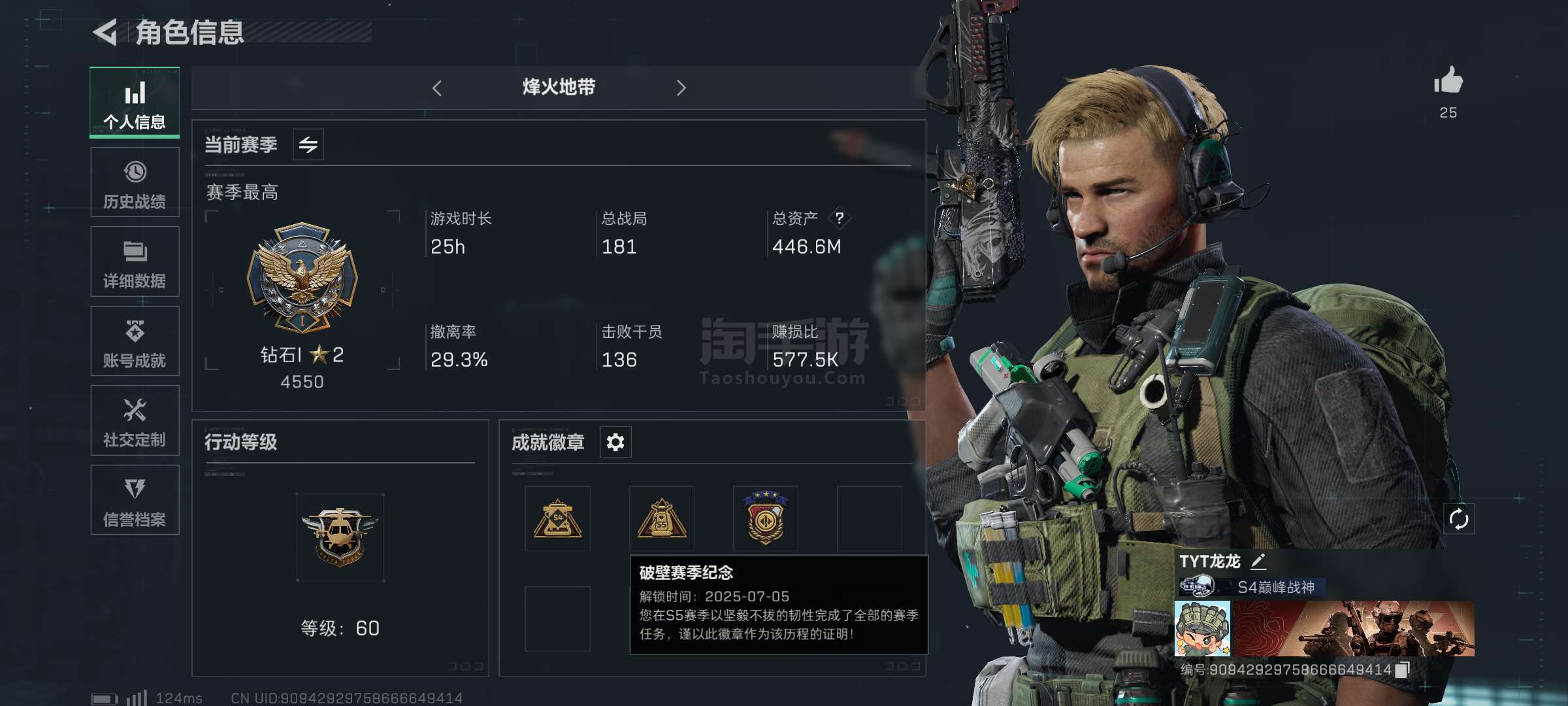This screenshot has width=1568, height=706.
Task: Go to next game mode with right chevron
Action: coord(681,88)
